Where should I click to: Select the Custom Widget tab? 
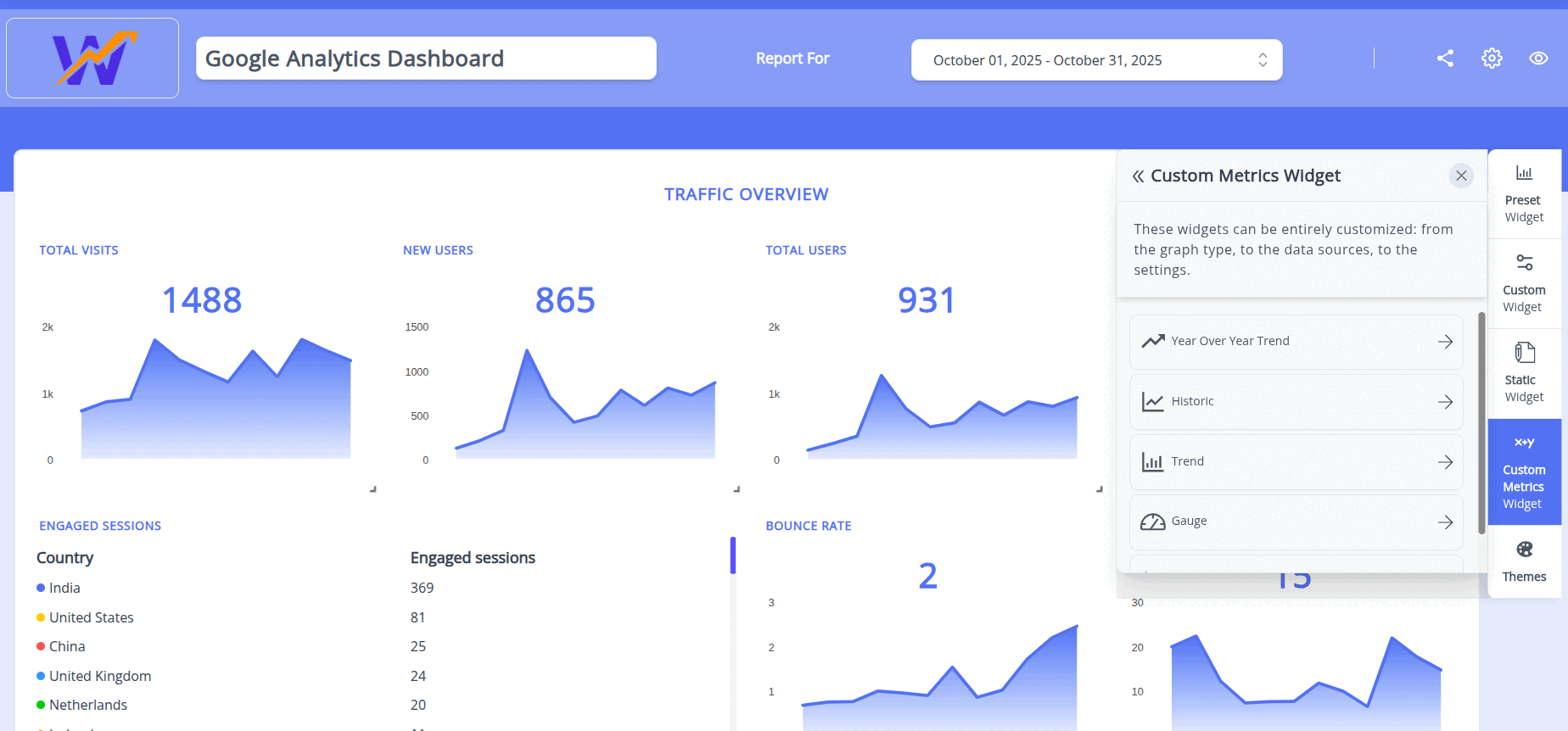click(x=1524, y=285)
